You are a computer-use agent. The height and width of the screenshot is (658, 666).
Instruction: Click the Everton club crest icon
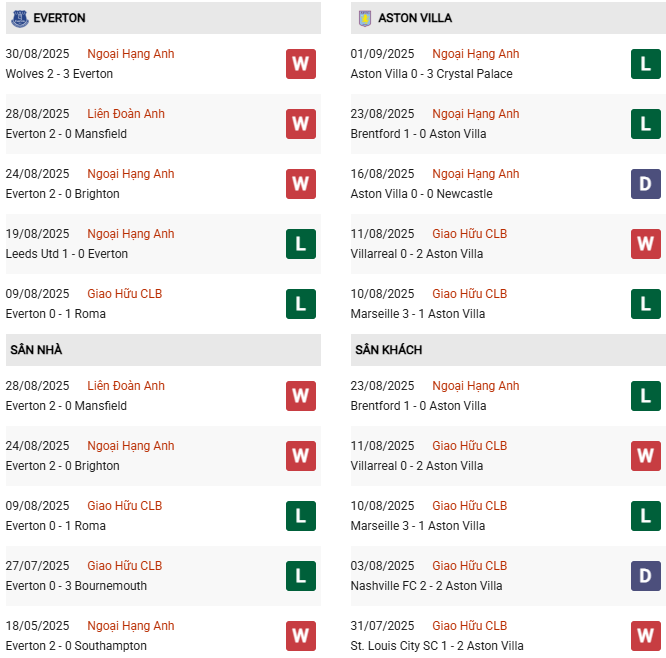coord(19,18)
